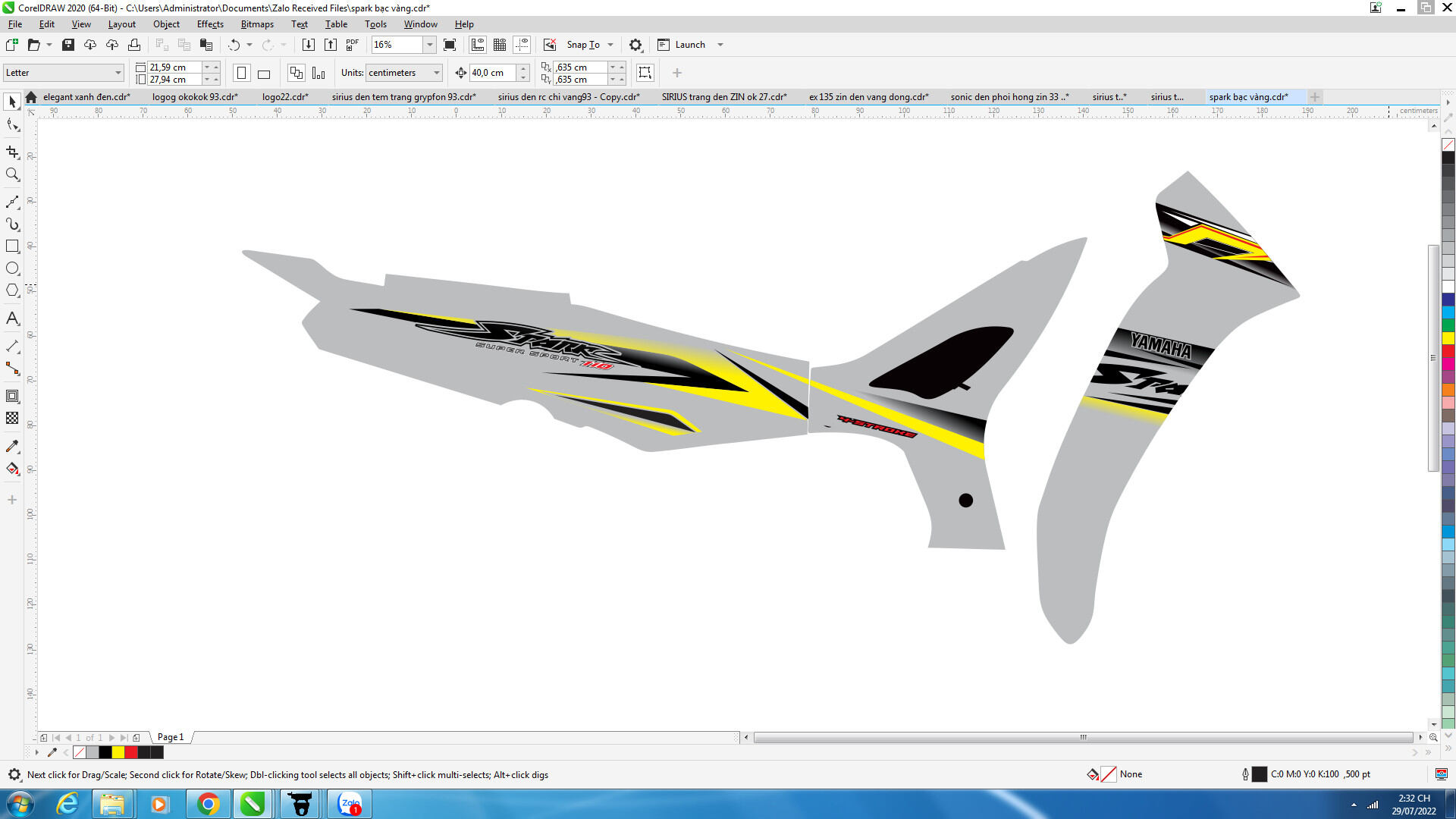This screenshot has height=819, width=1456.
Task: Add a new document tab
Action: coord(1315,97)
